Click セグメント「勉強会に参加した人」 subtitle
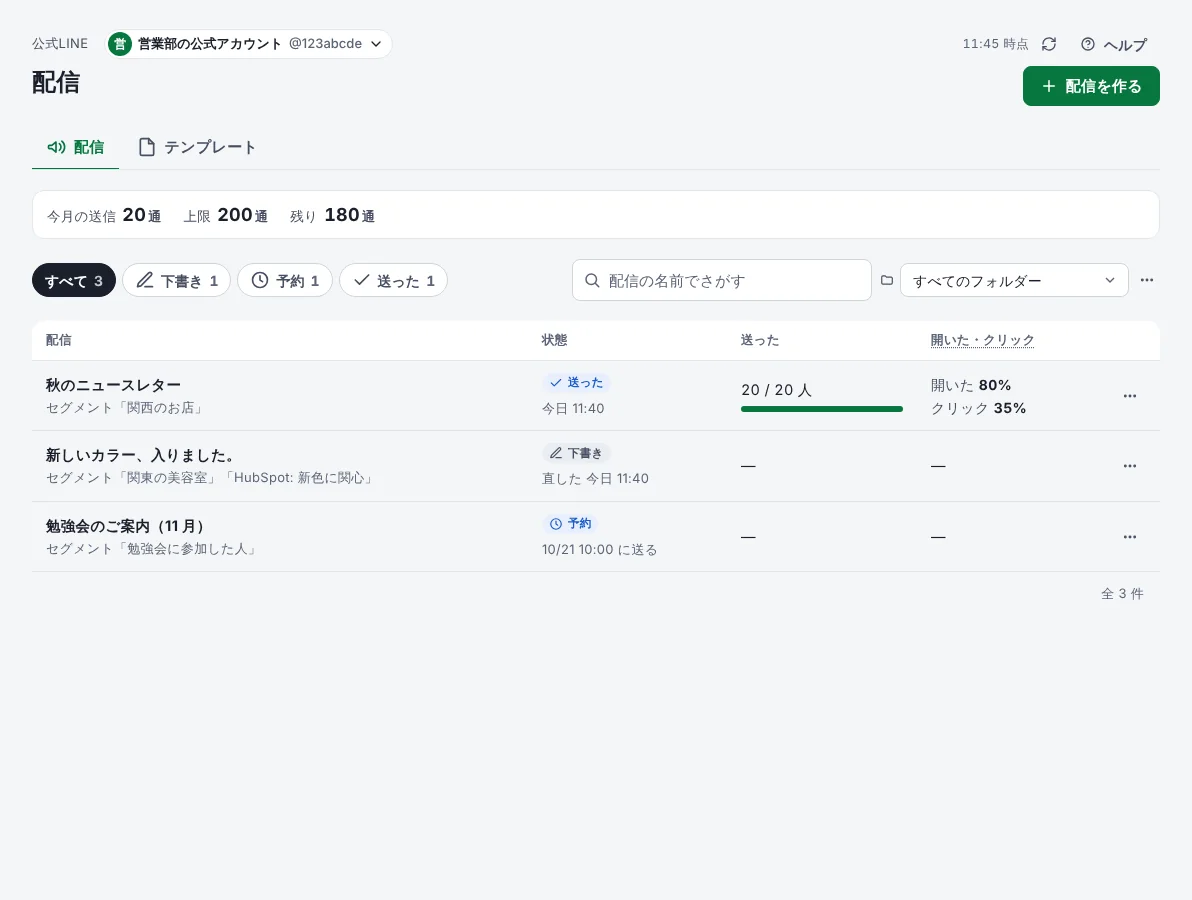Image resolution: width=1192 pixels, height=900 pixels. (x=153, y=548)
